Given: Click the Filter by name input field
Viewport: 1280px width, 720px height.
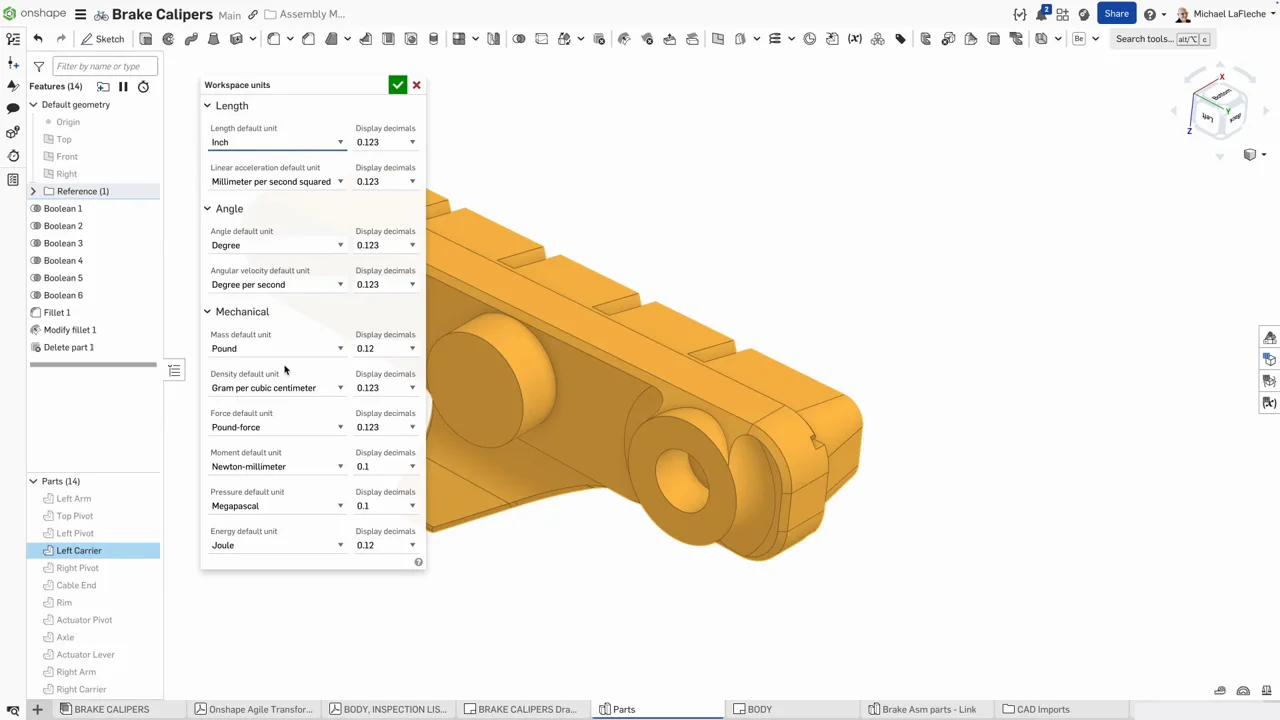Looking at the screenshot, I should point(104,67).
